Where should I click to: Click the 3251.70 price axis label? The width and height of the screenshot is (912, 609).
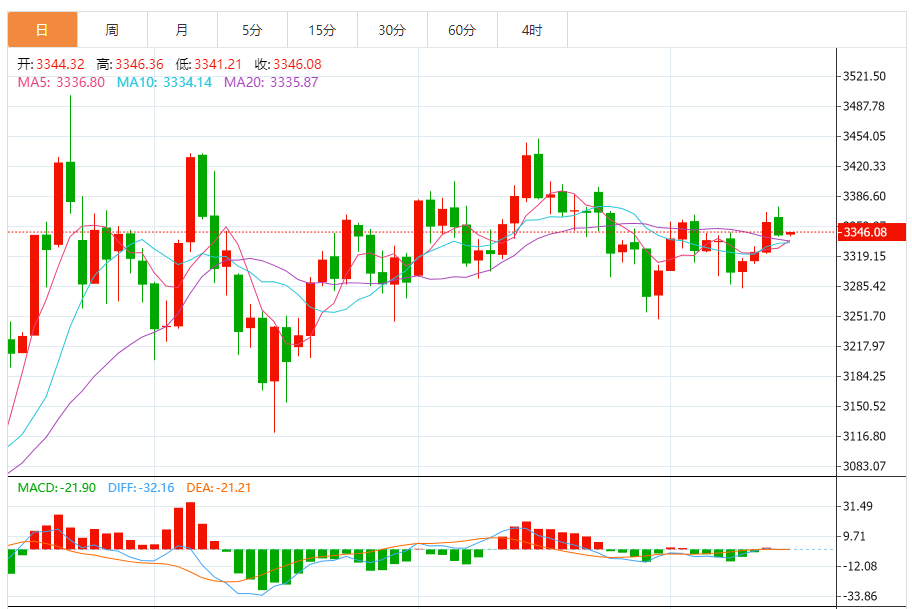pos(864,316)
